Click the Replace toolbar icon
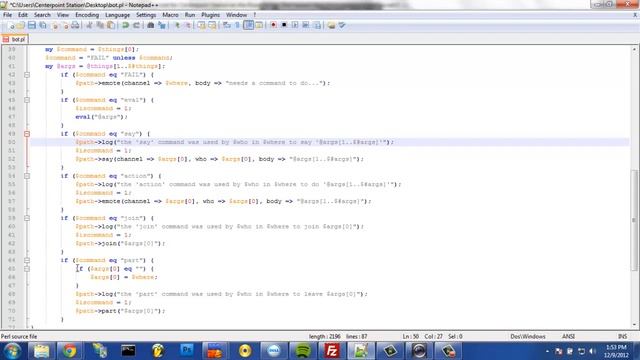 coord(162,25)
